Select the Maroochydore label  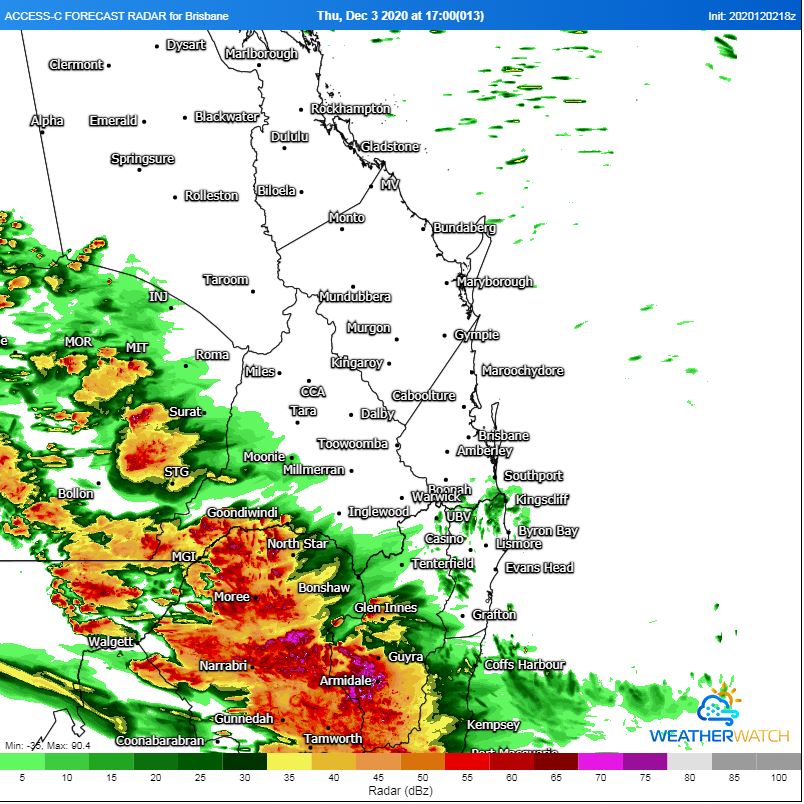point(522,370)
